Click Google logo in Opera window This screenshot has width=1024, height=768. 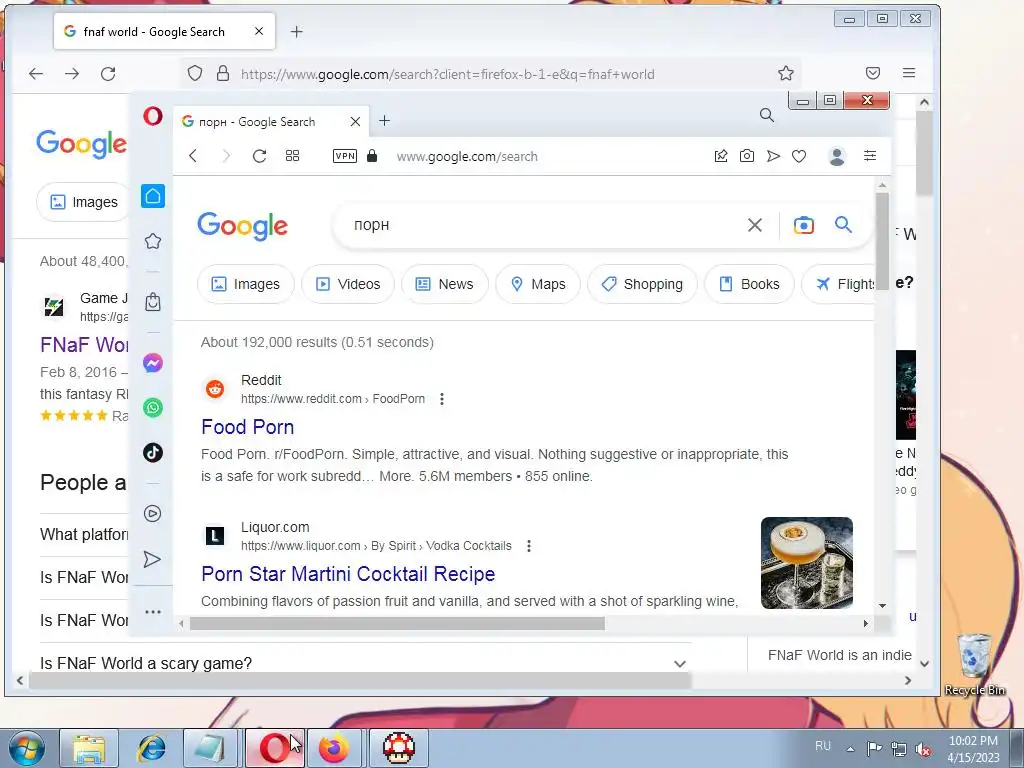click(x=242, y=226)
